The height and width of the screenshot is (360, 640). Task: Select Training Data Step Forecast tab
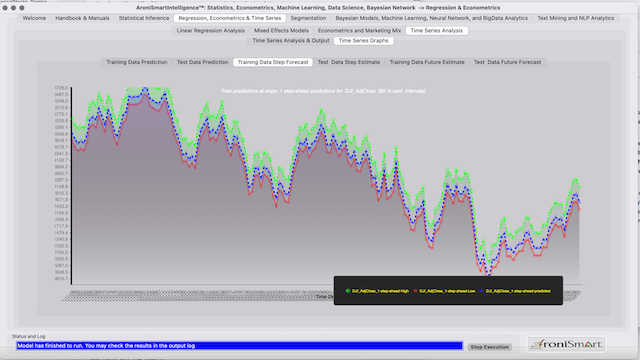click(x=273, y=62)
